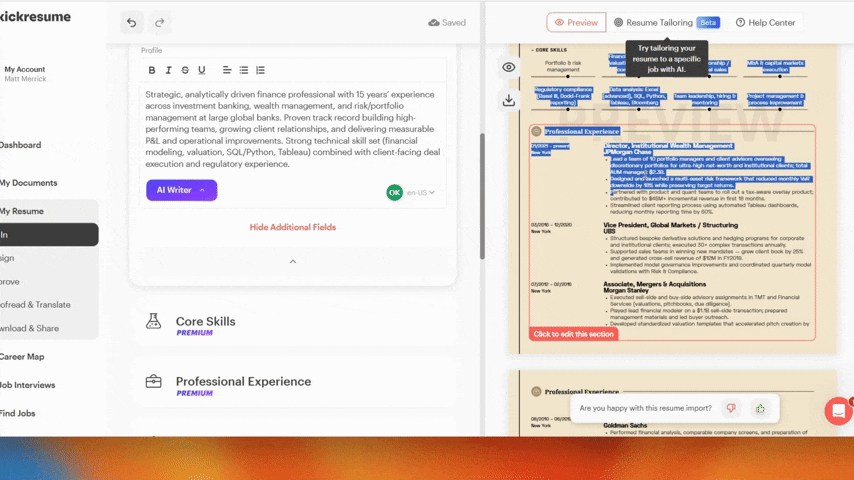Click the download resume icon
The width and height of the screenshot is (854, 480).
click(x=509, y=100)
